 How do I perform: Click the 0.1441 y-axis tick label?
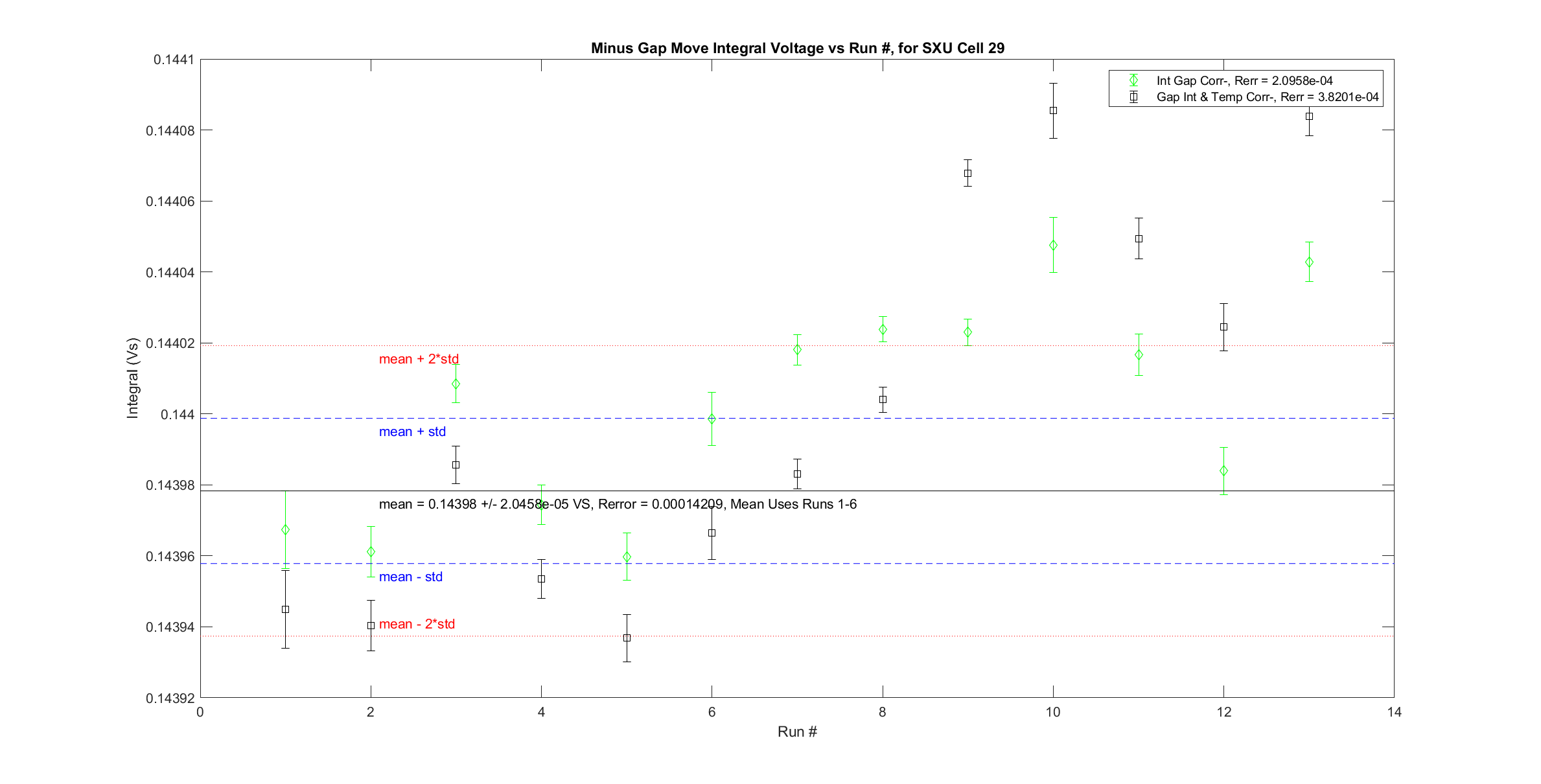[173, 60]
